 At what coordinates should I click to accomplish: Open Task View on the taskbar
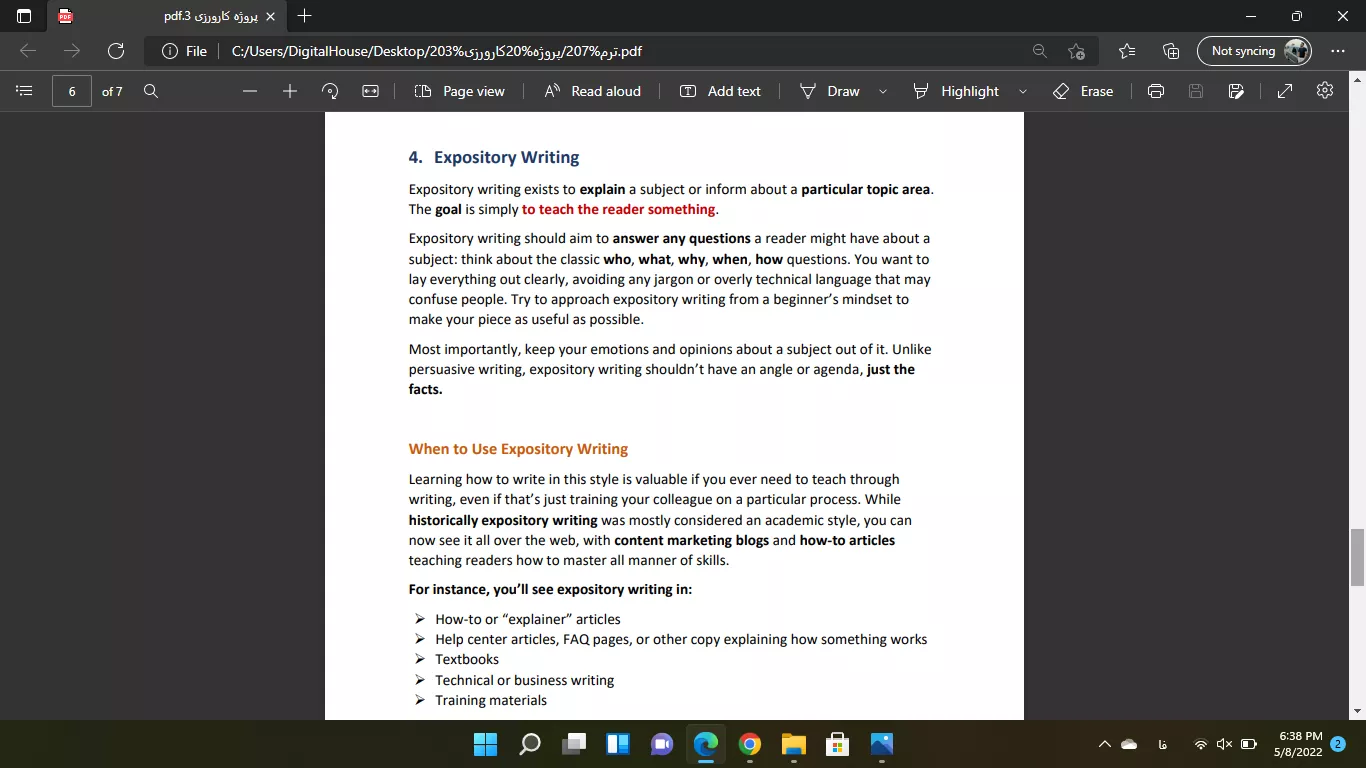click(x=574, y=744)
